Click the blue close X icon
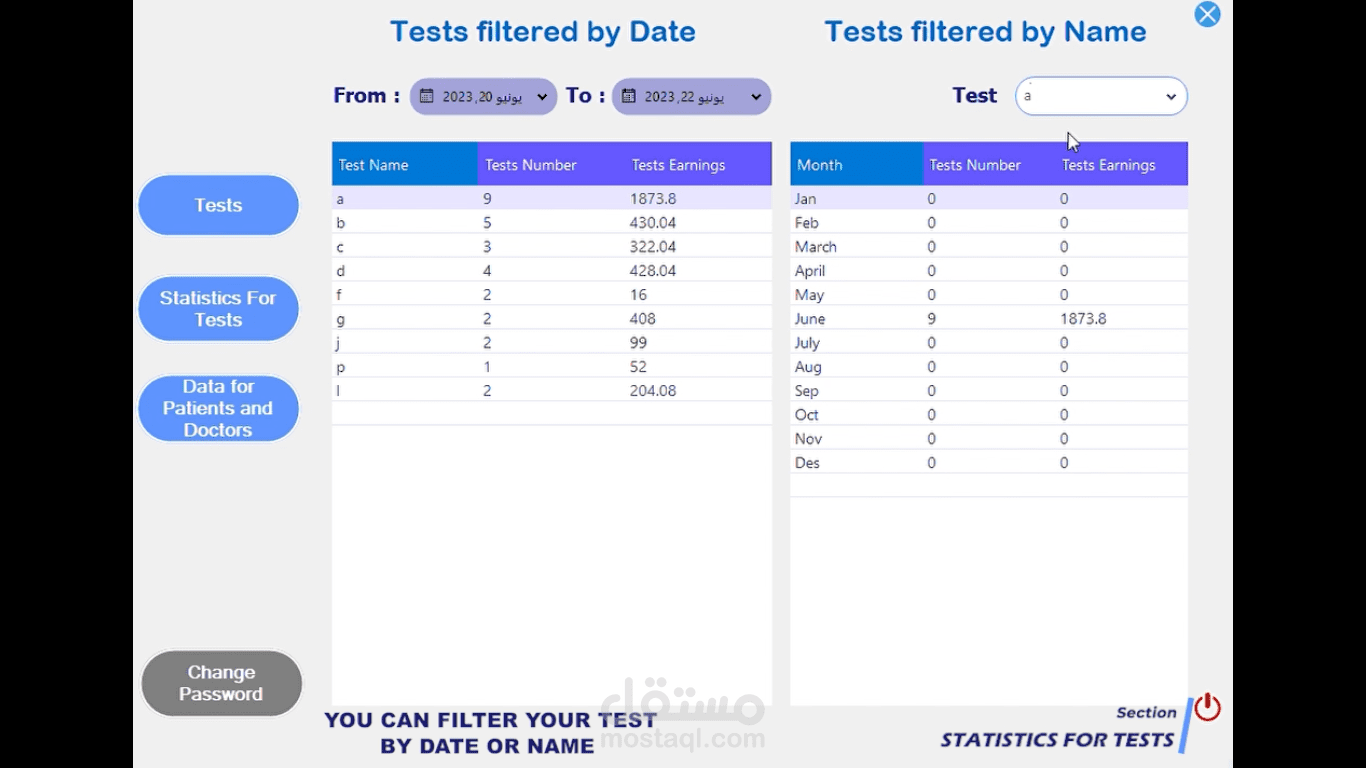The image size is (1366, 768). (x=1208, y=14)
